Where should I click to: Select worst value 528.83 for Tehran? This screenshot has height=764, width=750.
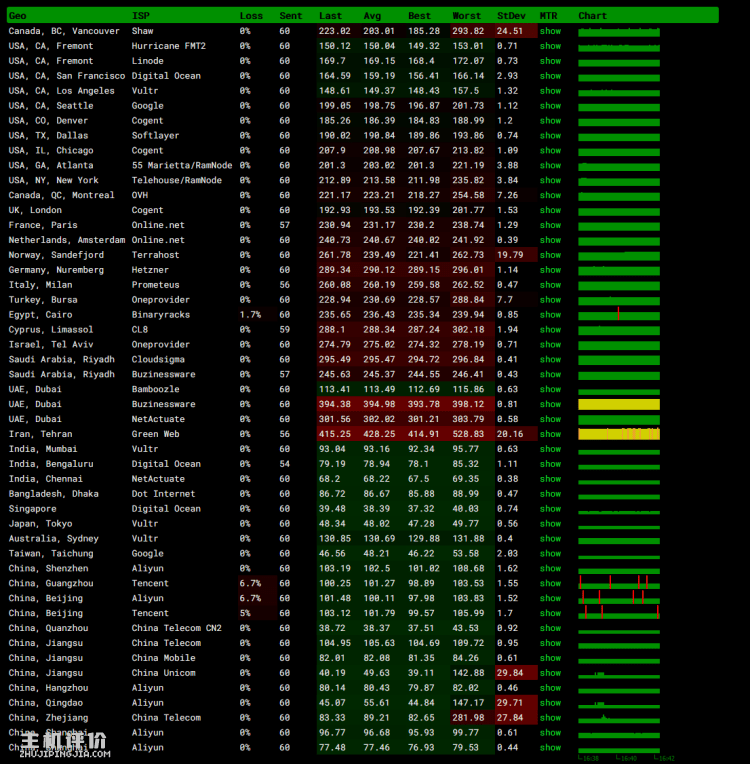click(468, 434)
